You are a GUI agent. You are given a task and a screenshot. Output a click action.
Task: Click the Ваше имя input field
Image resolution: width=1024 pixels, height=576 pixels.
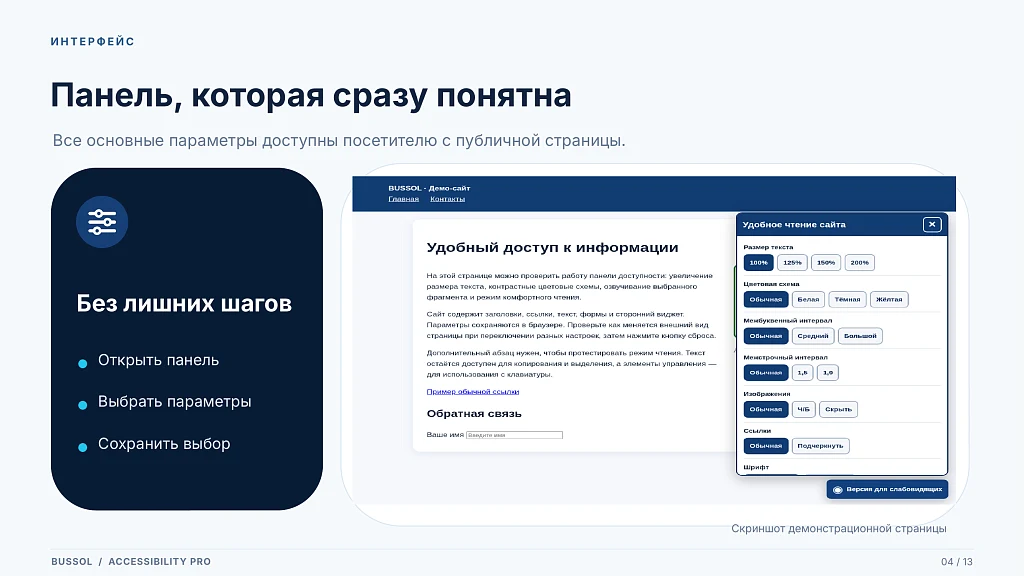[x=514, y=435]
